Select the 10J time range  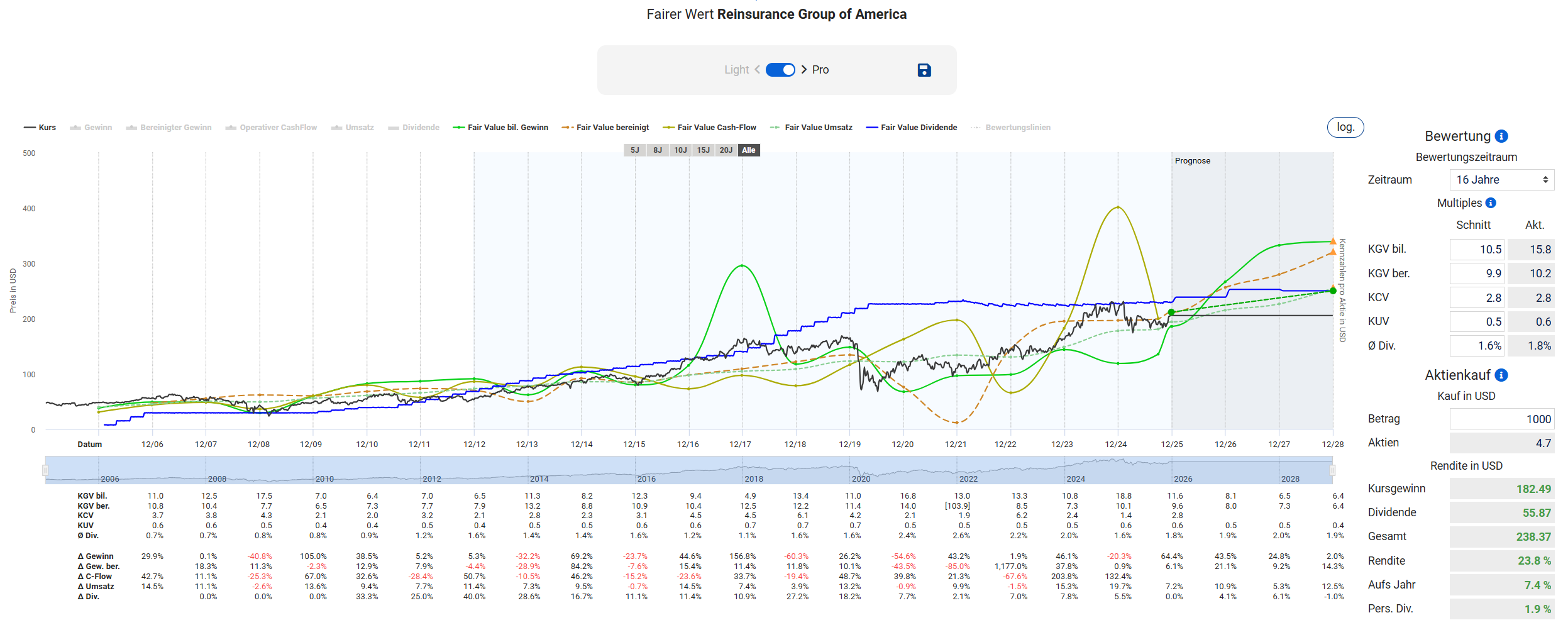(680, 150)
